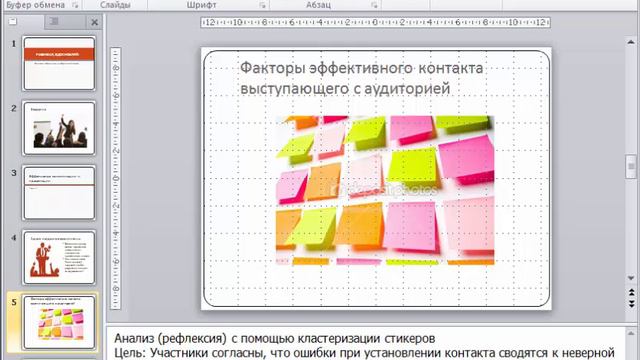Click the 'Абзац' ribbon group label
The width and height of the screenshot is (640, 360).
[x=318, y=5]
